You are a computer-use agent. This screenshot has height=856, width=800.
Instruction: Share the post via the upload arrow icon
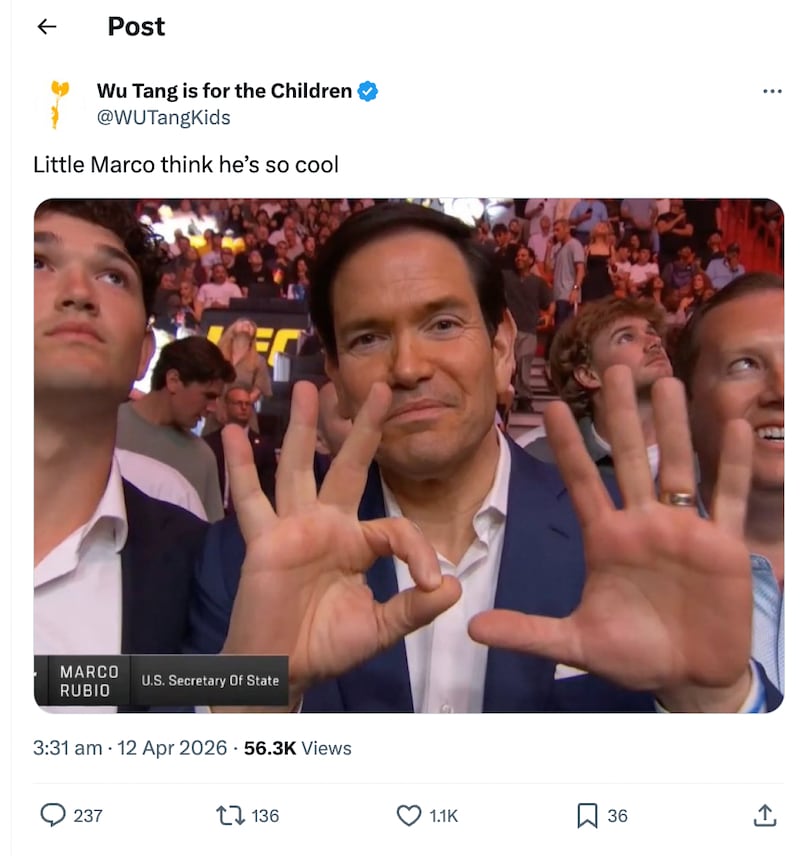pyautogui.click(x=764, y=816)
